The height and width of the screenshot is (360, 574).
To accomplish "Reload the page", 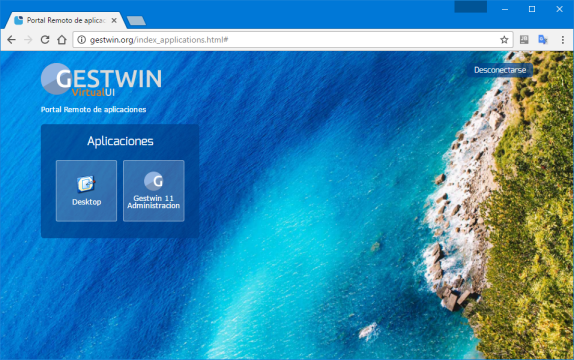I will (45, 40).
